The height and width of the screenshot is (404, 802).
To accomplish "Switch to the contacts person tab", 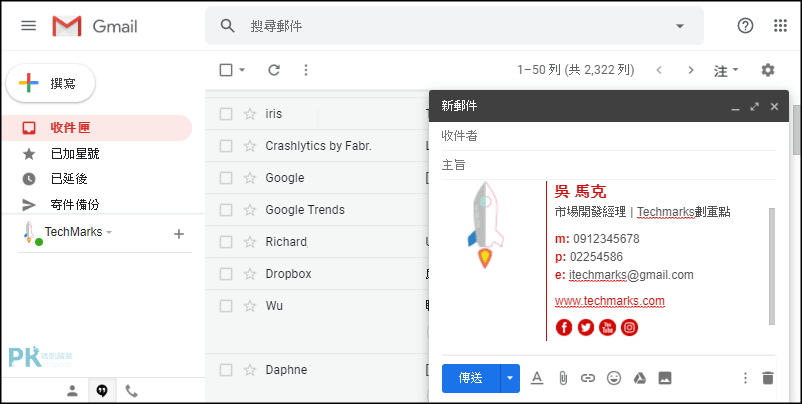I will pyautogui.click(x=73, y=392).
